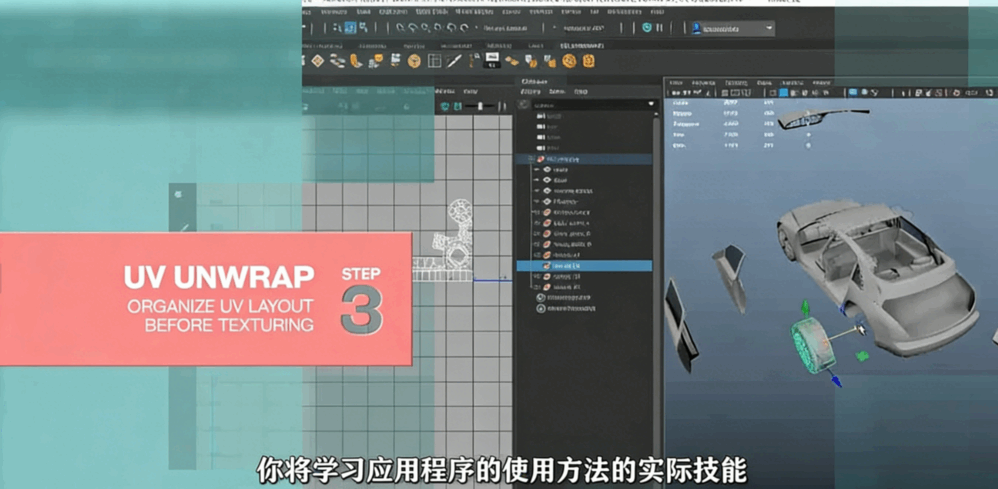
Task: Toggle the blue-highlighted selection mode icon in status line
Action: click(x=350, y=28)
